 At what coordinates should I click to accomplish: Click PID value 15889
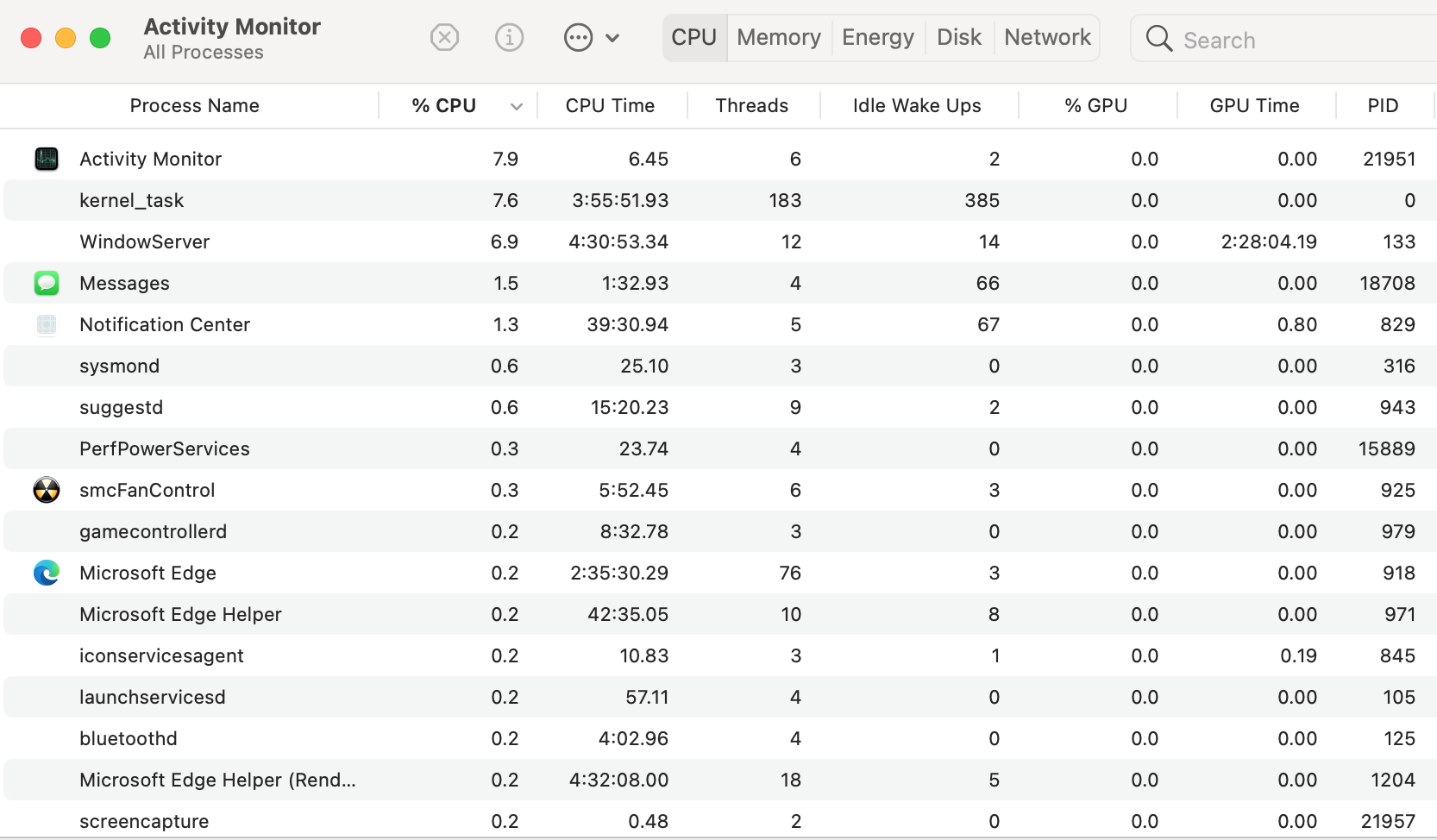(1386, 448)
